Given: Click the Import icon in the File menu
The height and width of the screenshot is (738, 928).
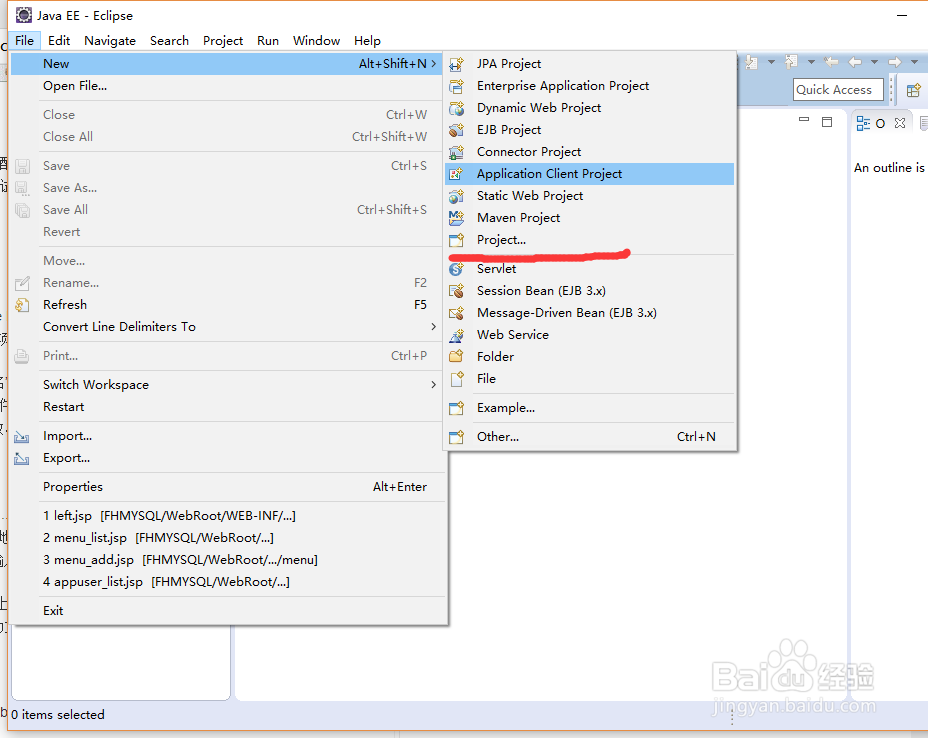Looking at the screenshot, I should [x=22, y=437].
